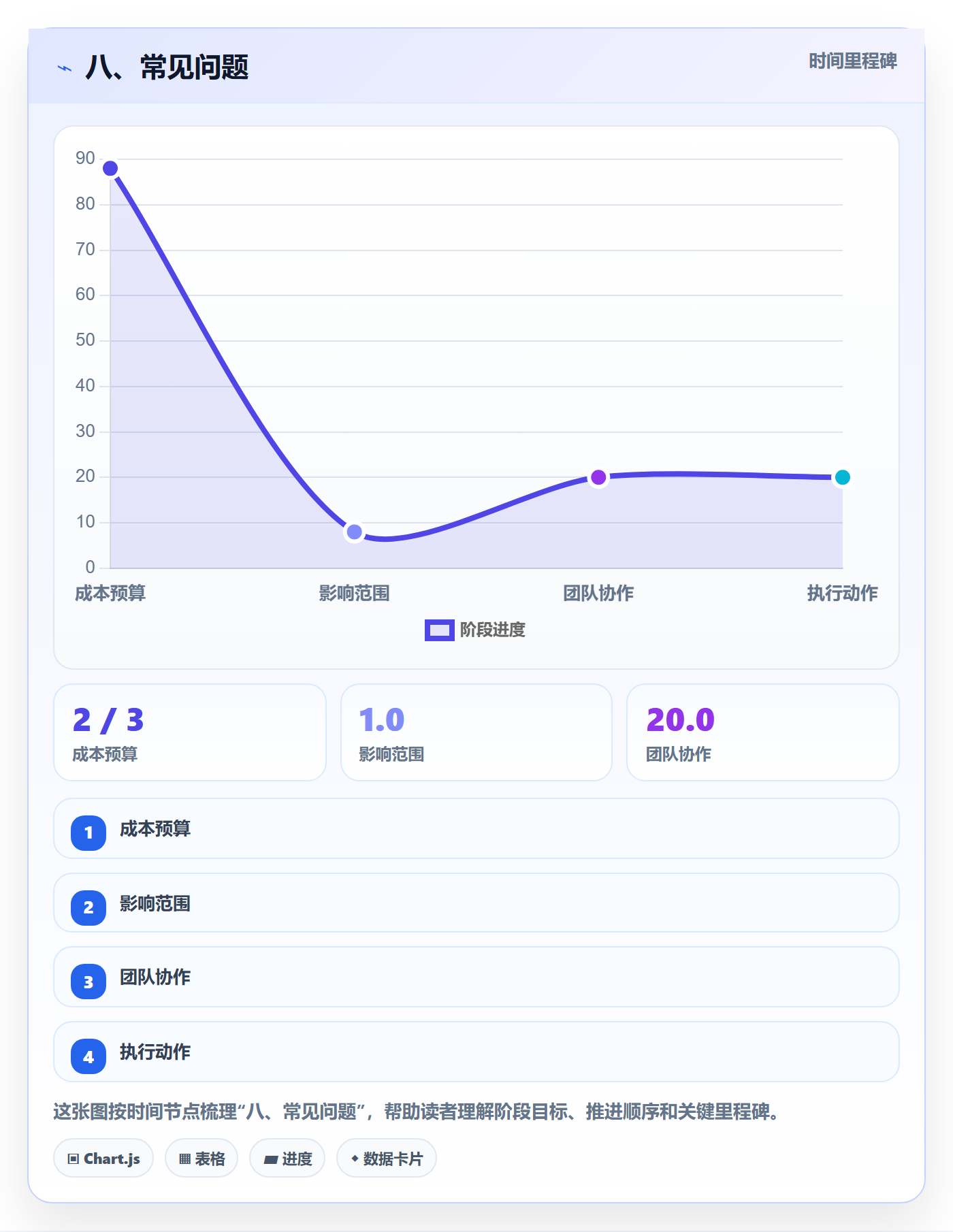Open the Chart.js tag
The width and height of the screenshot is (953, 1232).
click(103, 1158)
